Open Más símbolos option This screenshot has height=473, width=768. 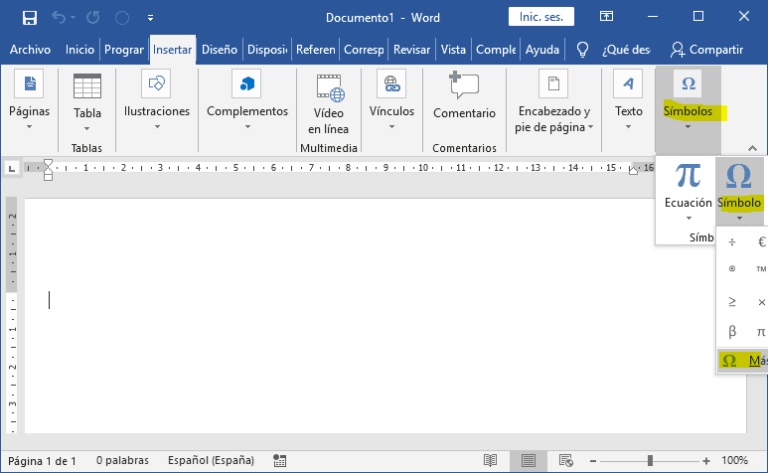(743, 360)
